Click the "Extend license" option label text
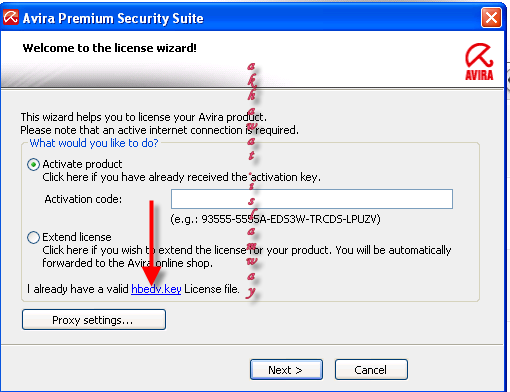 click(77, 237)
